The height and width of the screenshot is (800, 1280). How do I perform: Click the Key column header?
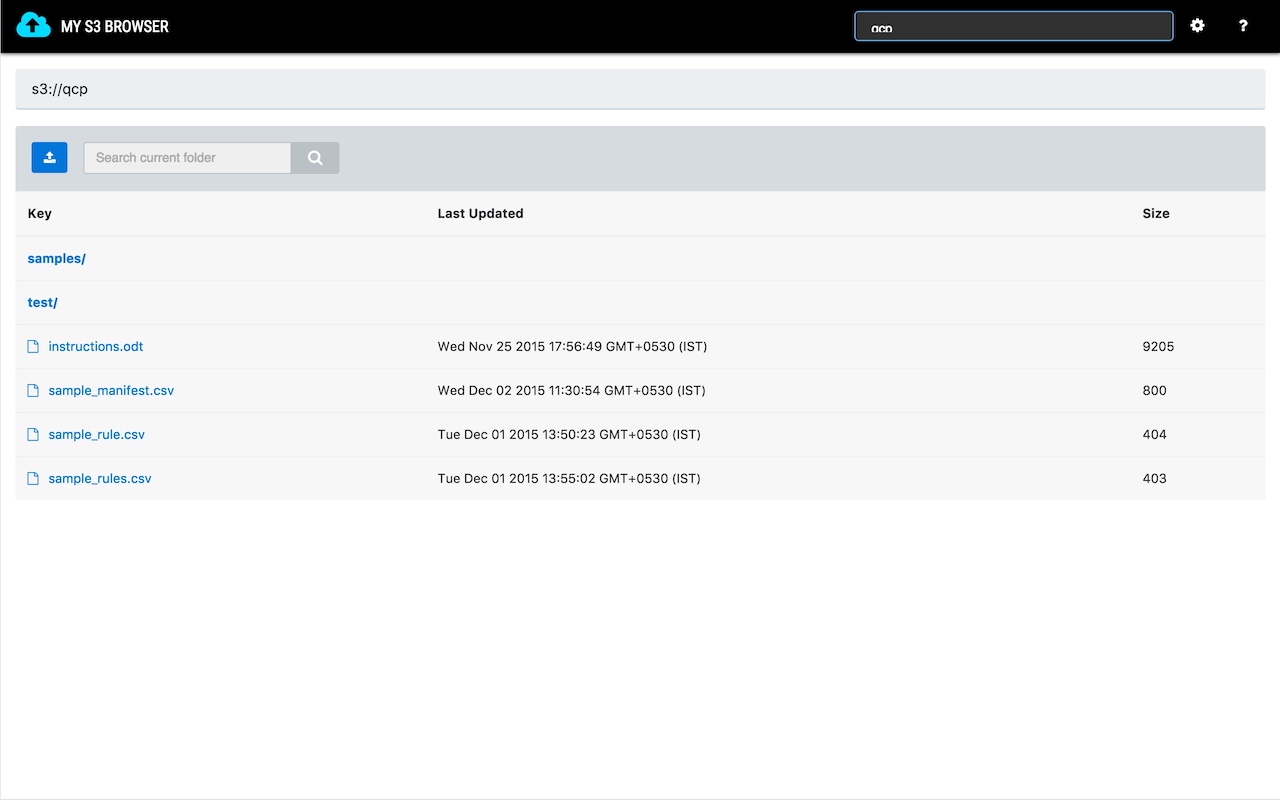(x=39, y=213)
